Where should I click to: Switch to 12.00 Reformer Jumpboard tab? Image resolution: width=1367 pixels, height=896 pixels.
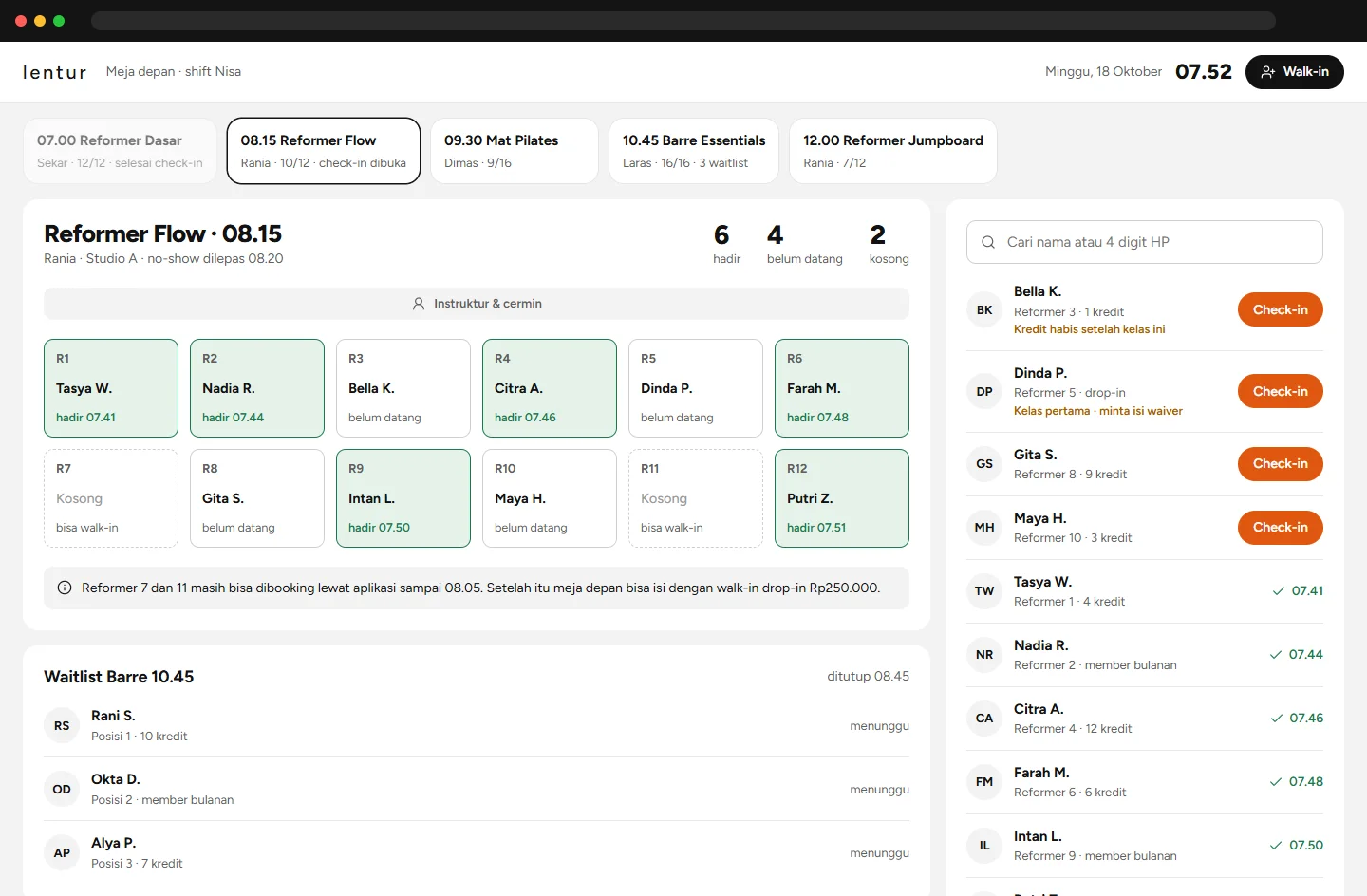[x=893, y=151]
